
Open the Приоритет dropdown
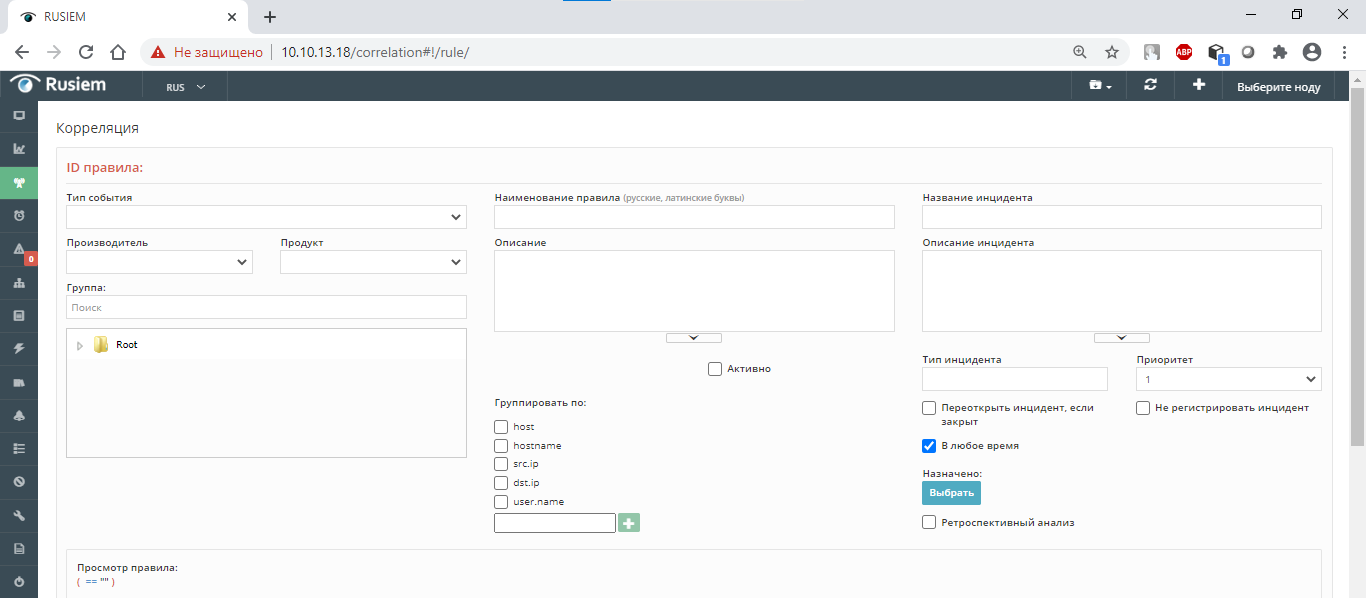click(1228, 379)
